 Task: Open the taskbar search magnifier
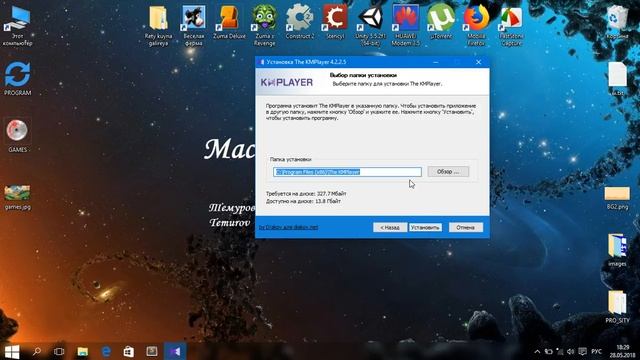(x=36, y=351)
